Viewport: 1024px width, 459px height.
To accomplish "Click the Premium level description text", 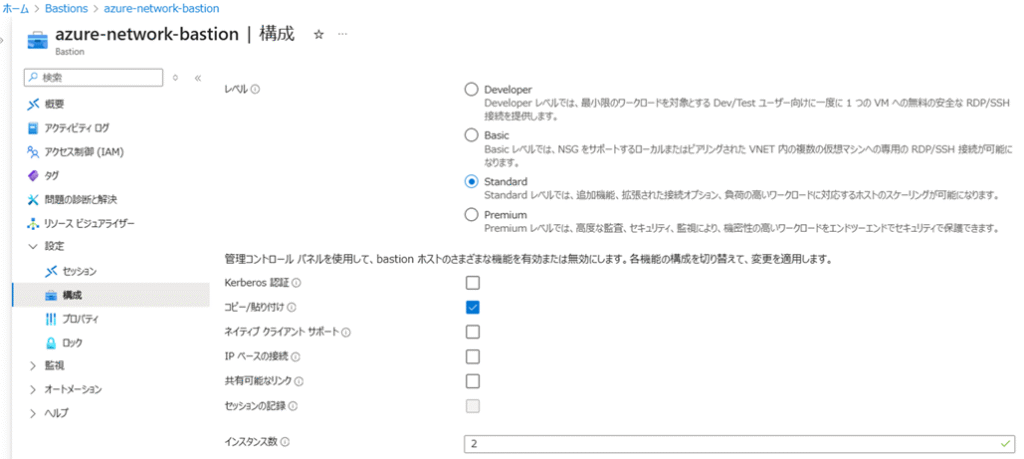I will click(742, 228).
